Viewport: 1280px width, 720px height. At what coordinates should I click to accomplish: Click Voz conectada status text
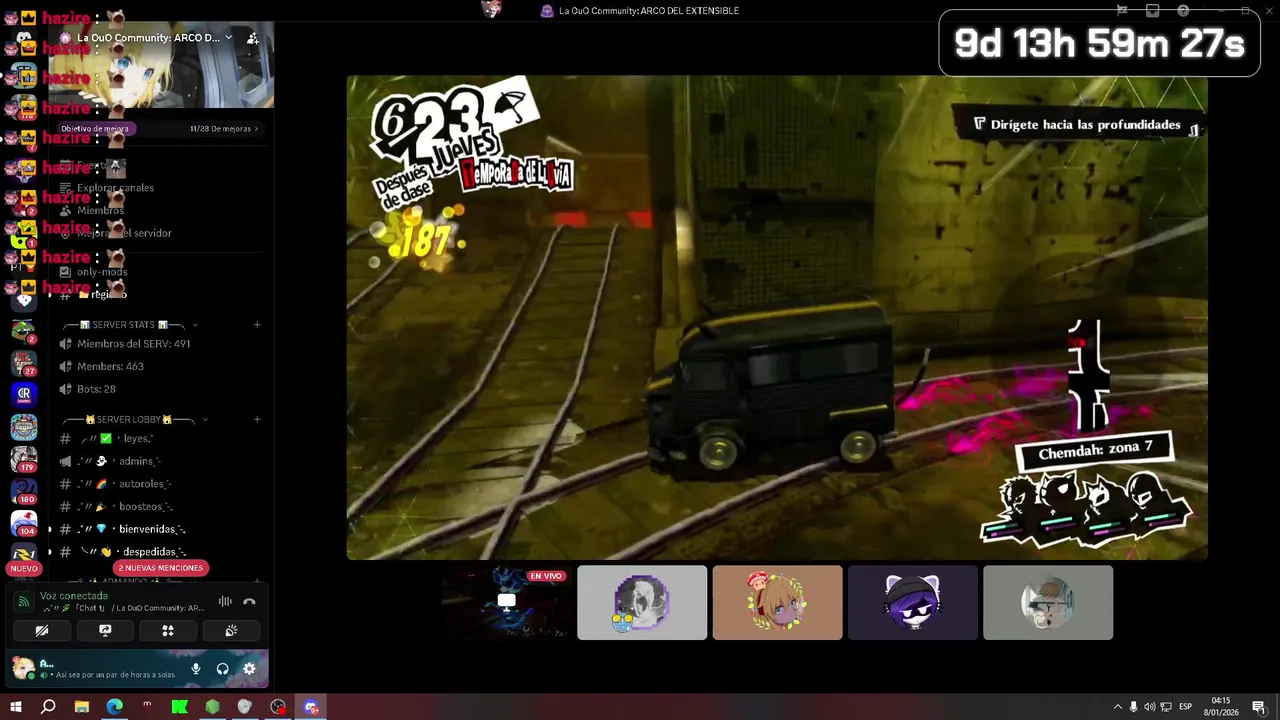pyautogui.click(x=74, y=596)
